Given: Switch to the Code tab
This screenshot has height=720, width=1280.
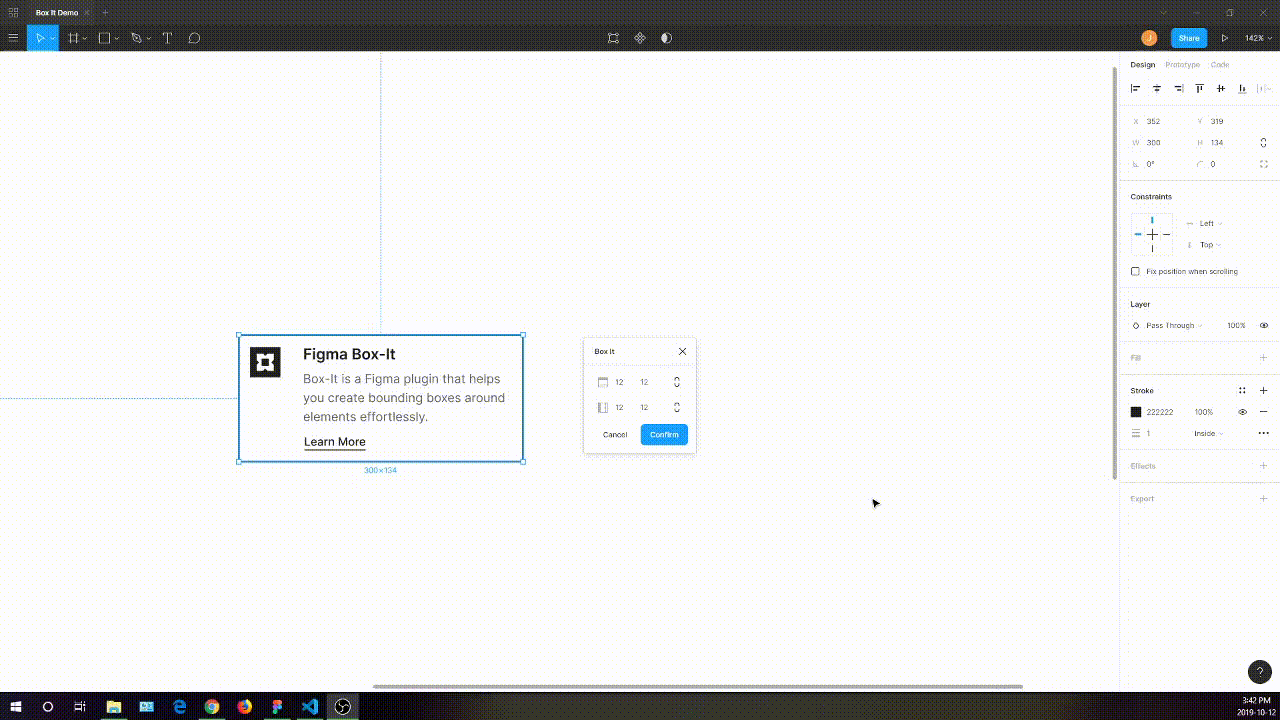Looking at the screenshot, I should coord(1220,64).
